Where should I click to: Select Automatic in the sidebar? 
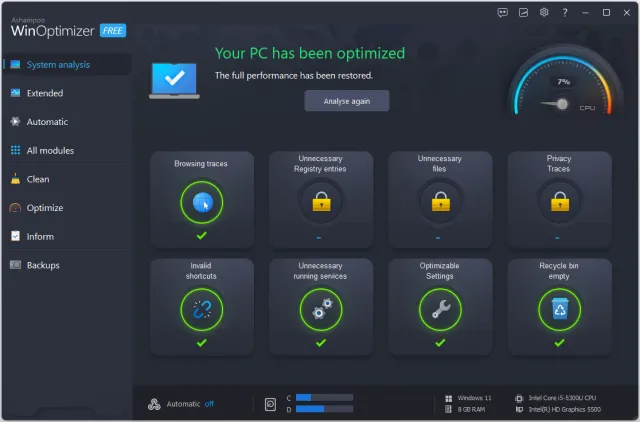pos(47,122)
